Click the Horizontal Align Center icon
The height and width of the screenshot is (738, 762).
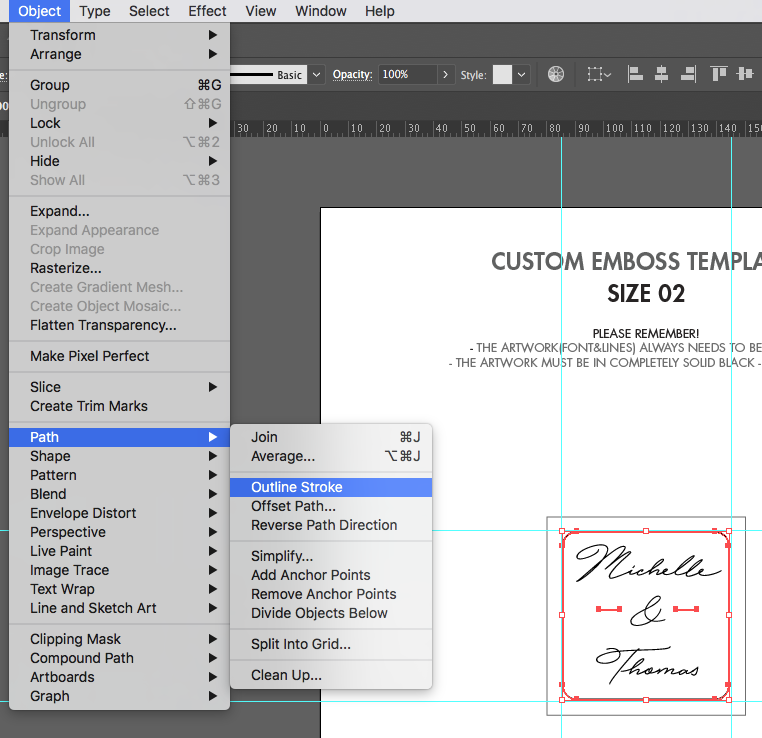pyautogui.click(x=661, y=75)
